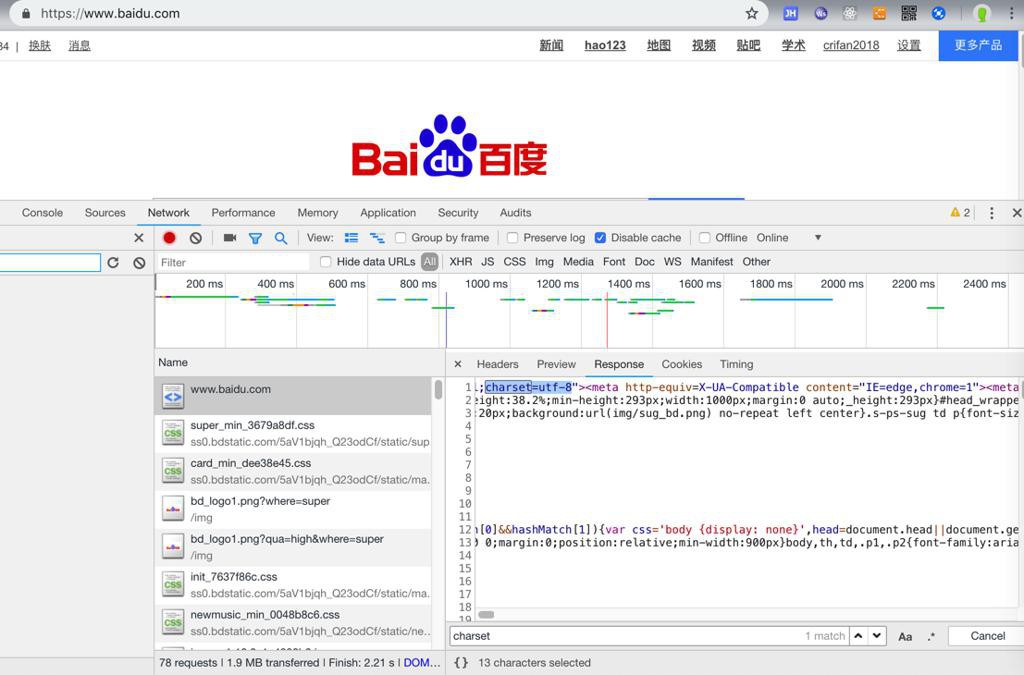
Task: Select www.baidu.com request row
Action: [x=293, y=396]
